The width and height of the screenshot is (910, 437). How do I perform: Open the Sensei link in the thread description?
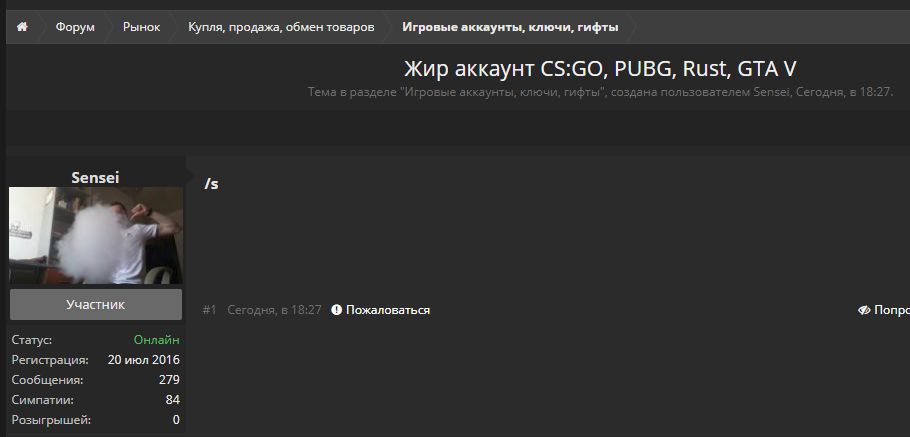771,92
